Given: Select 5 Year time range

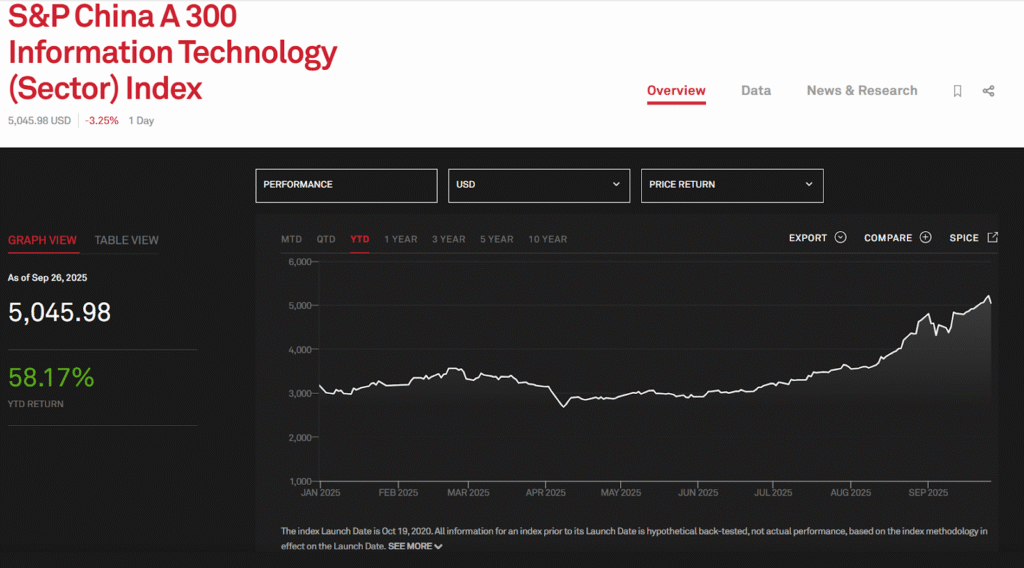Looking at the screenshot, I should point(496,239).
